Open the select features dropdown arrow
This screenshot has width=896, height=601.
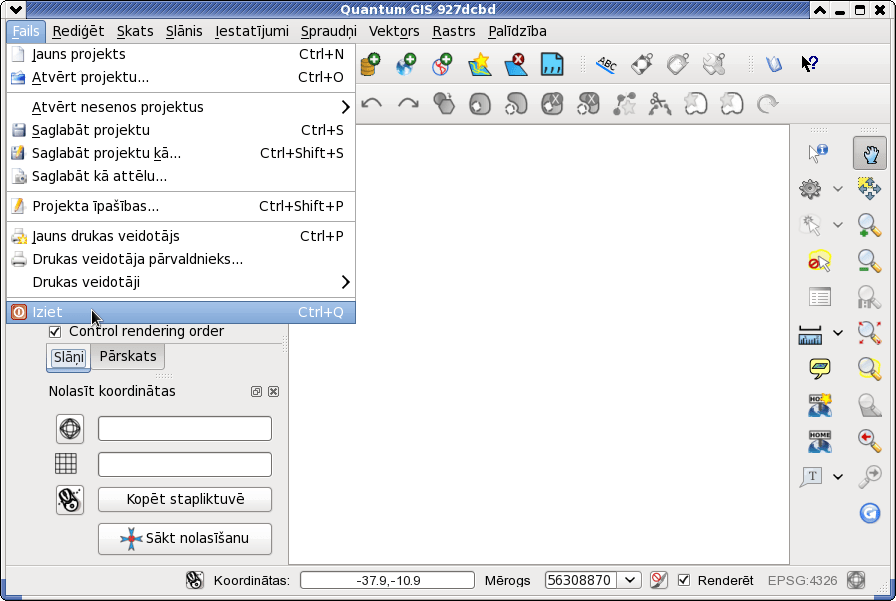[838, 225]
